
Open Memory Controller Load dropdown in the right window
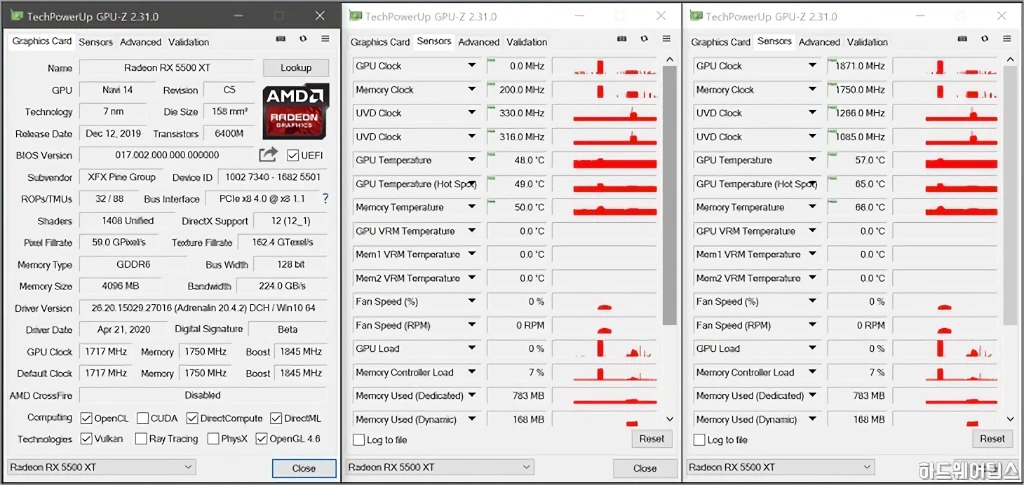pos(812,372)
